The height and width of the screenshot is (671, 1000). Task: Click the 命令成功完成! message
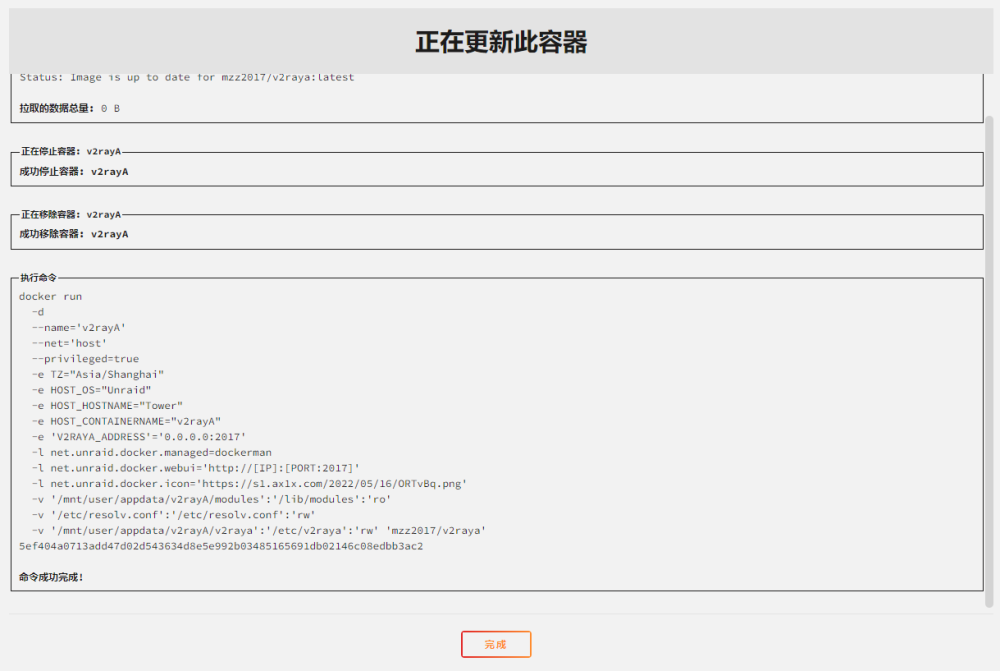51,577
